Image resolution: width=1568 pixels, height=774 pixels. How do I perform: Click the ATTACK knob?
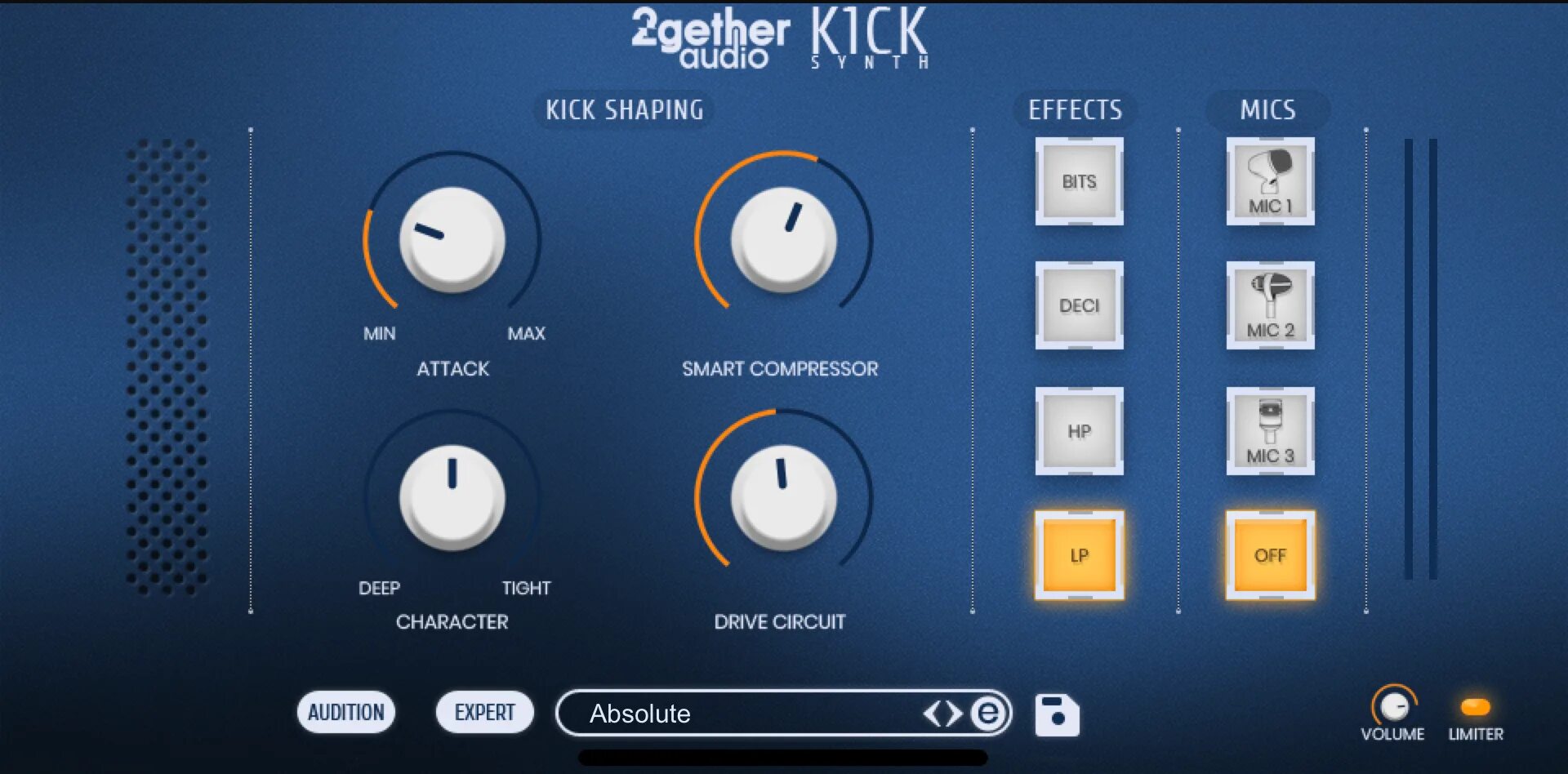452,240
